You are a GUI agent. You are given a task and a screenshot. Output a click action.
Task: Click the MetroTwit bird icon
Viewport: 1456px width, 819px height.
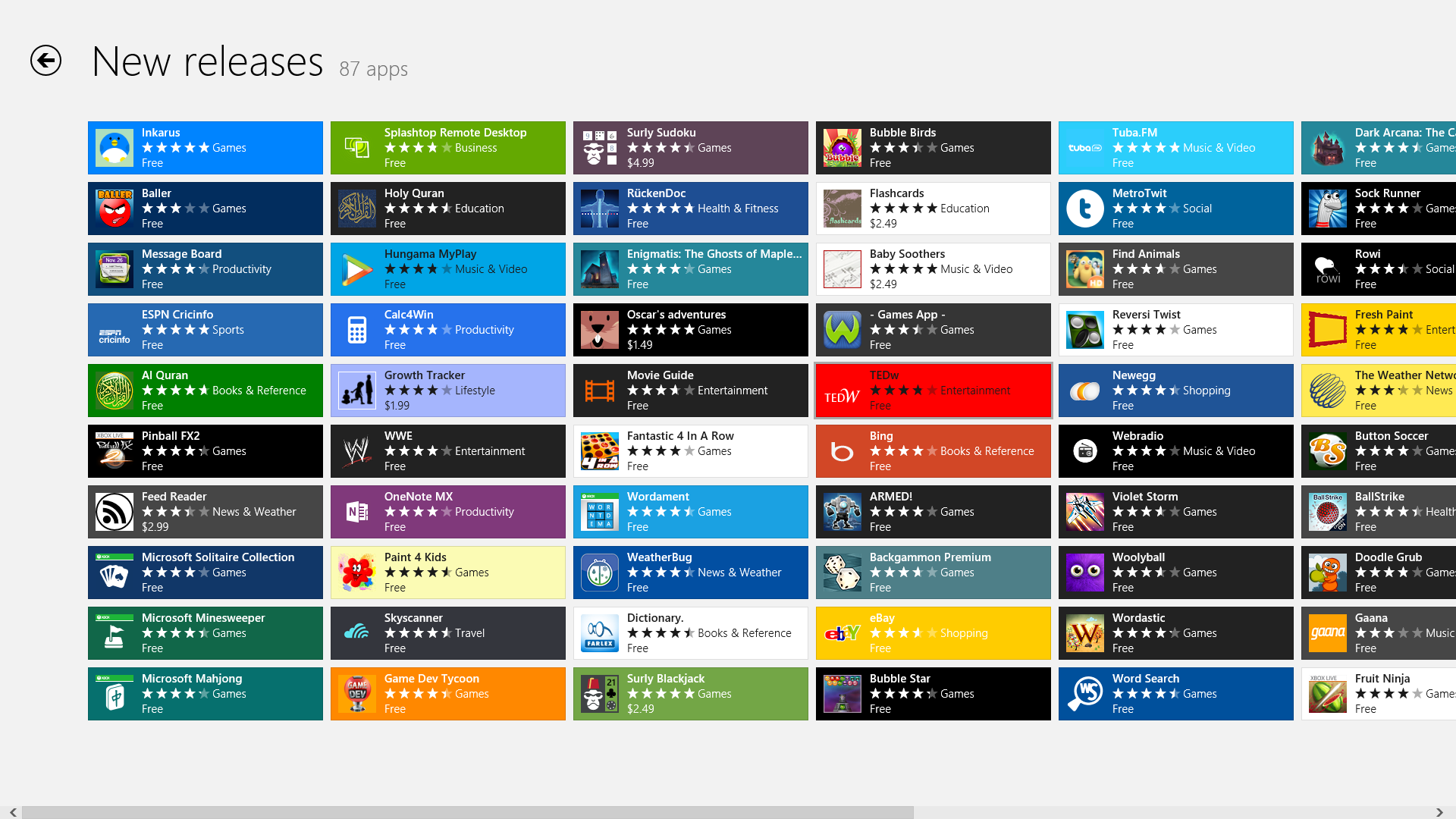(x=1085, y=209)
